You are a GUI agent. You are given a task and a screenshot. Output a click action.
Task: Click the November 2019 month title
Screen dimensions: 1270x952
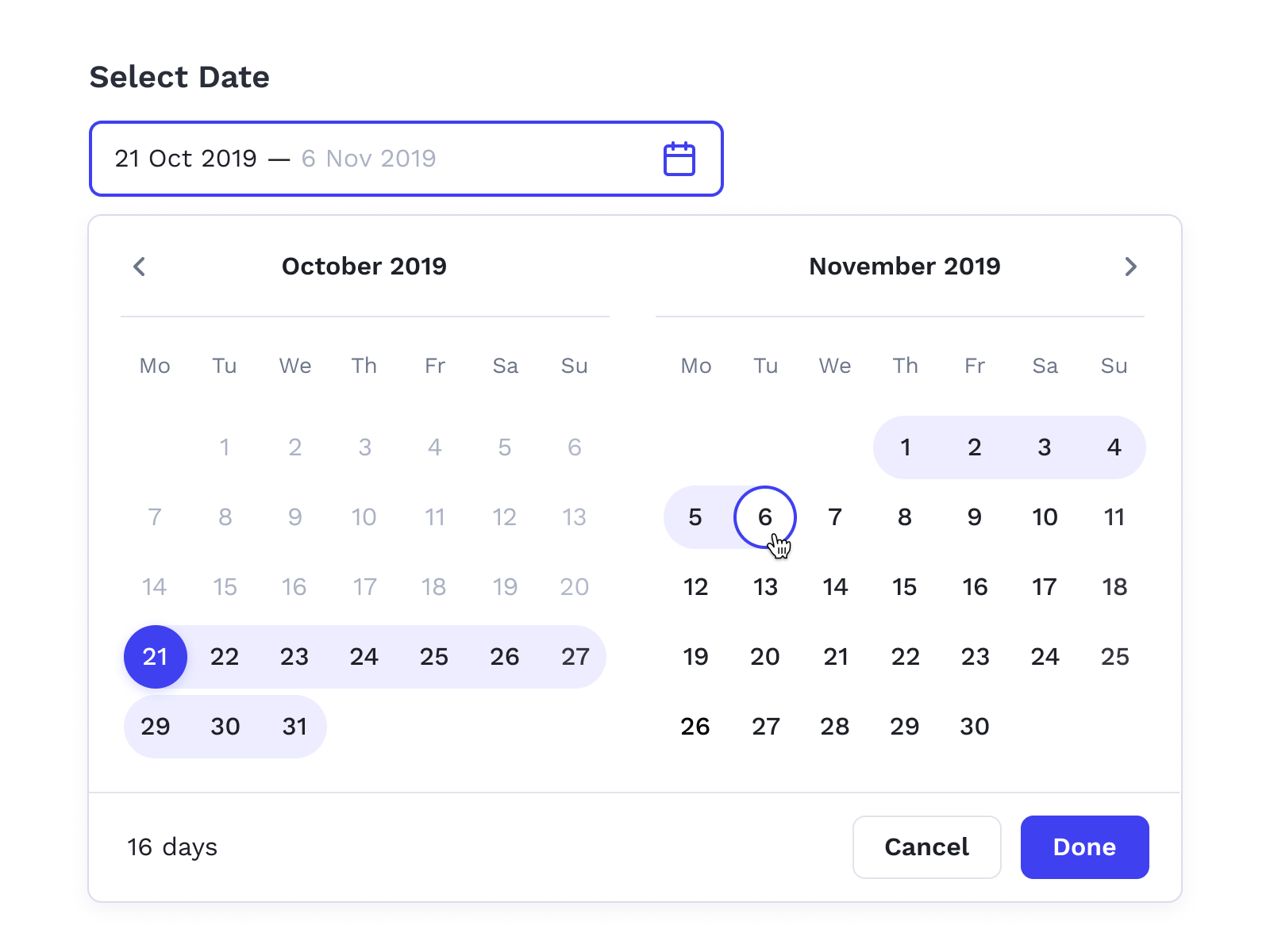904,267
